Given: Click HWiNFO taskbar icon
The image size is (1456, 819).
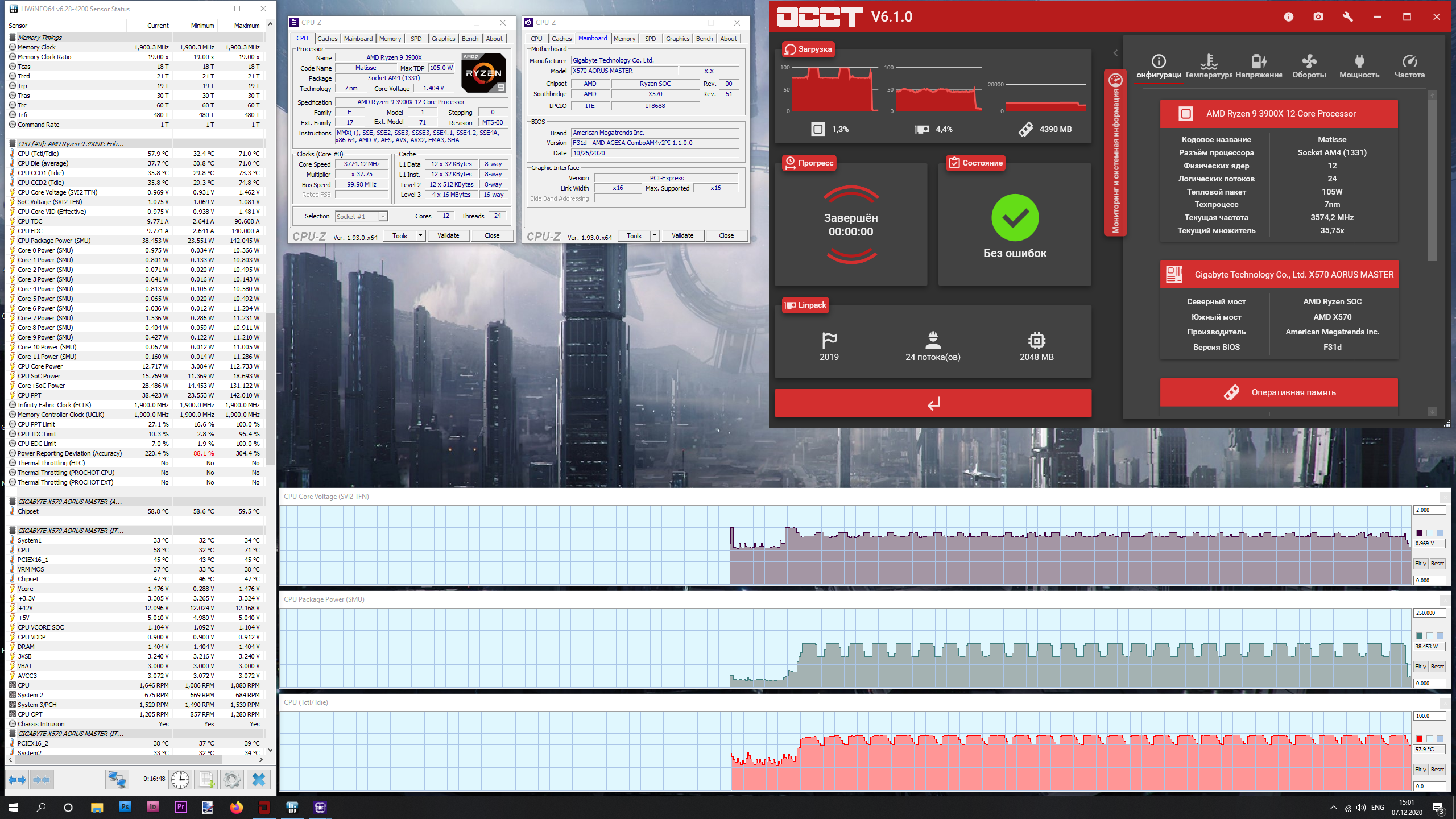Looking at the screenshot, I should (292, 806).
